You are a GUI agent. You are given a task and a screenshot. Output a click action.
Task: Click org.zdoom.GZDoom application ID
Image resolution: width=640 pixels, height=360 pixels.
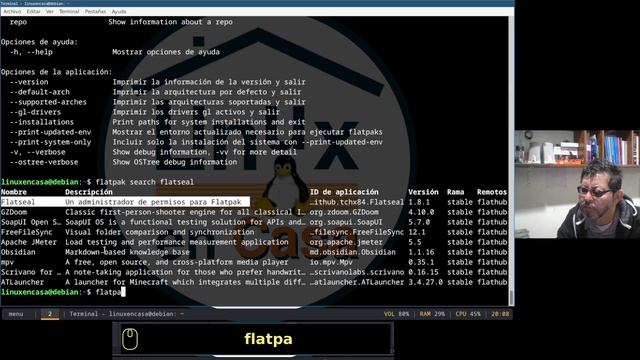(344, 212)
